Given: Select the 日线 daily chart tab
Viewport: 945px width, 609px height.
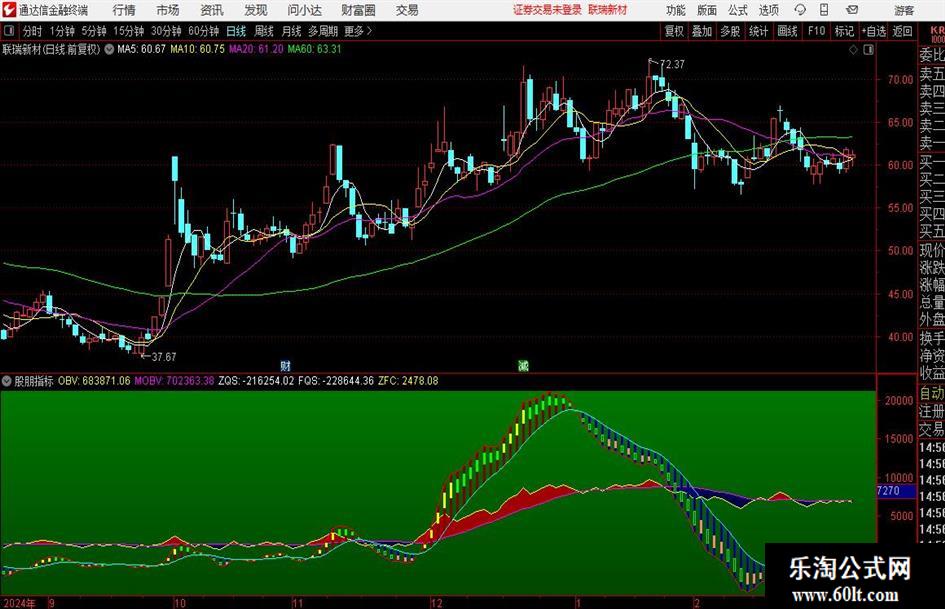Looking at the screenshot, I should tap(236, 31).
